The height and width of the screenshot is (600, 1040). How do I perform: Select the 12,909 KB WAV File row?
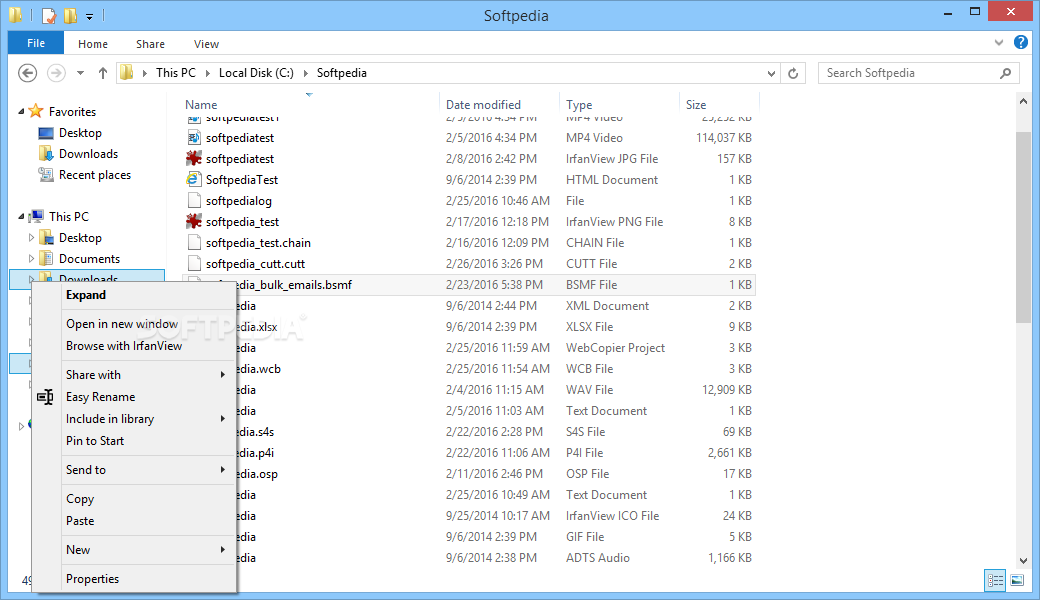coord(469,390)
